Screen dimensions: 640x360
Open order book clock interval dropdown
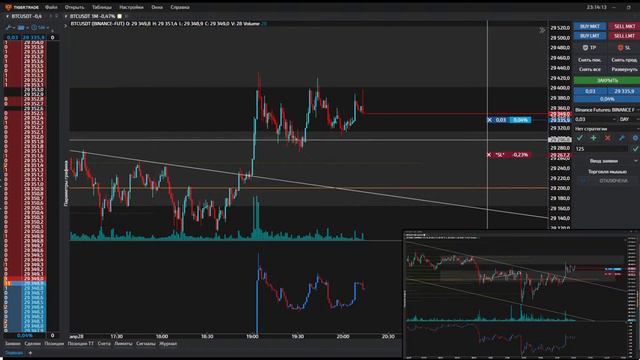pyautogui.click(x=40, y=27)
